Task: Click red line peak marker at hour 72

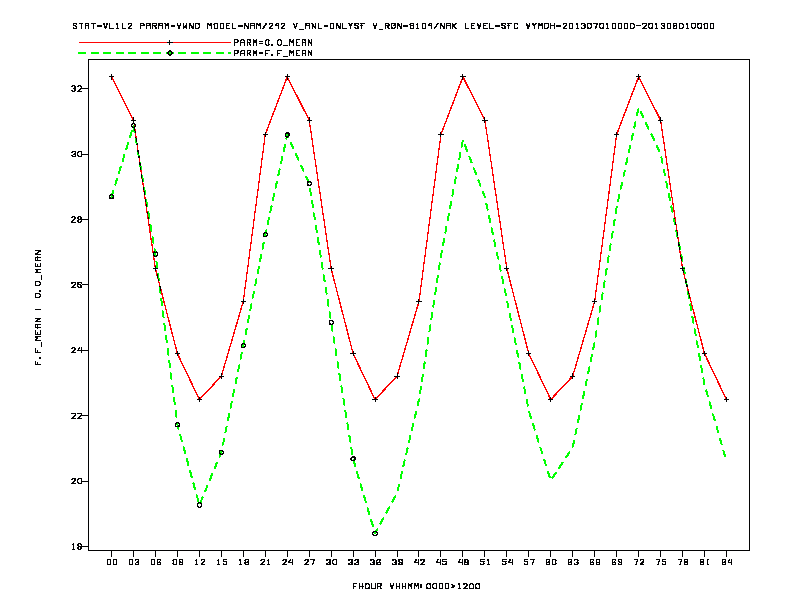Action: click(638, 77)
